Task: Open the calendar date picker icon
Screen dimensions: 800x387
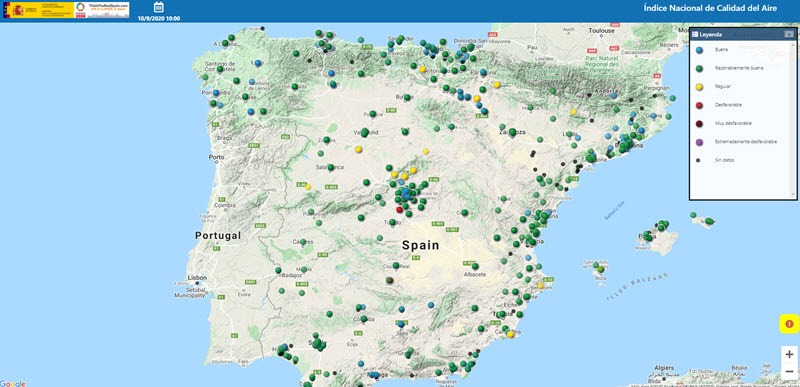Action: click(159, 7)
